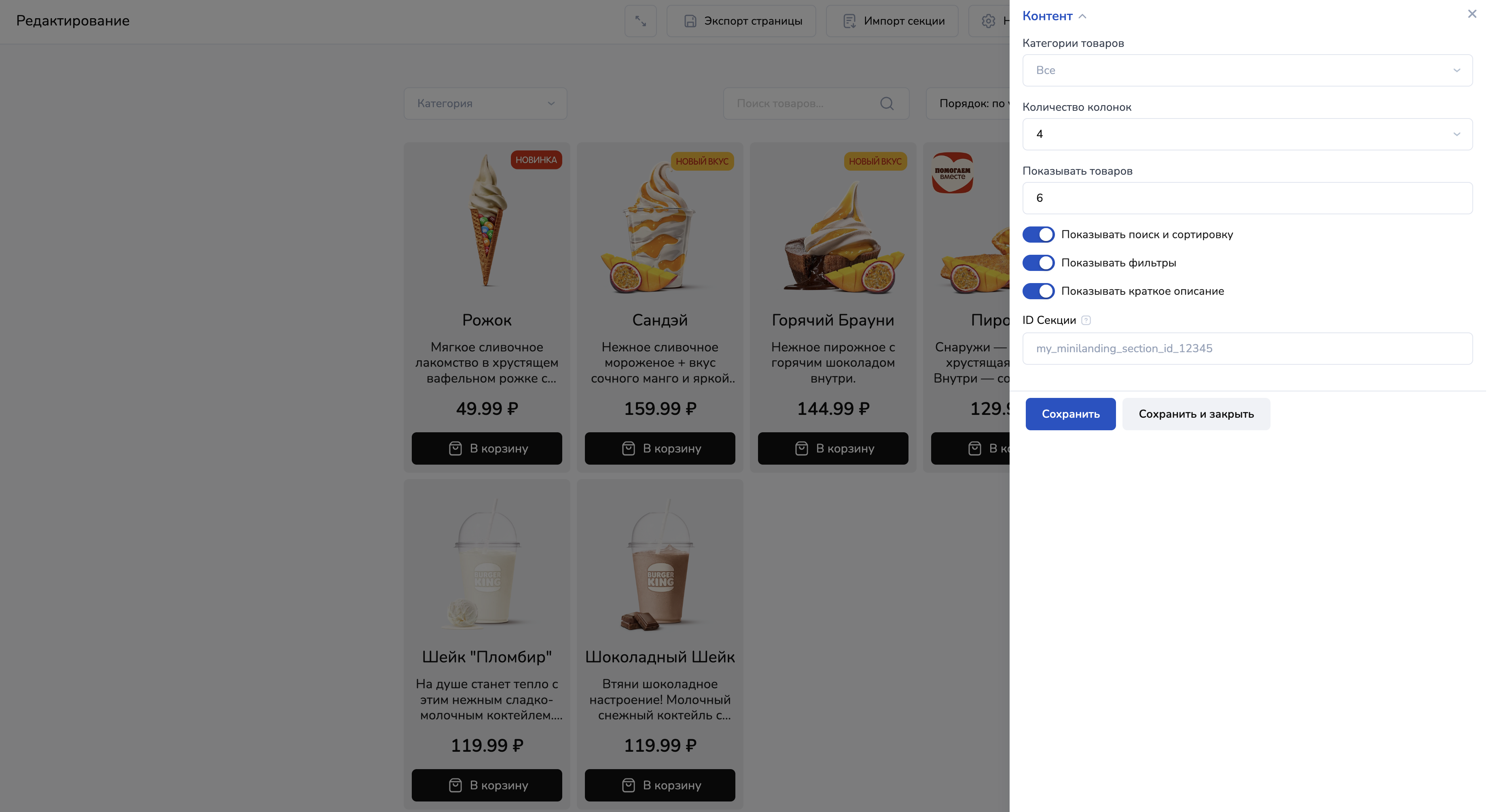
Task: Click the НОВИНКА badge on Рожок
Action: coord(536,160)
